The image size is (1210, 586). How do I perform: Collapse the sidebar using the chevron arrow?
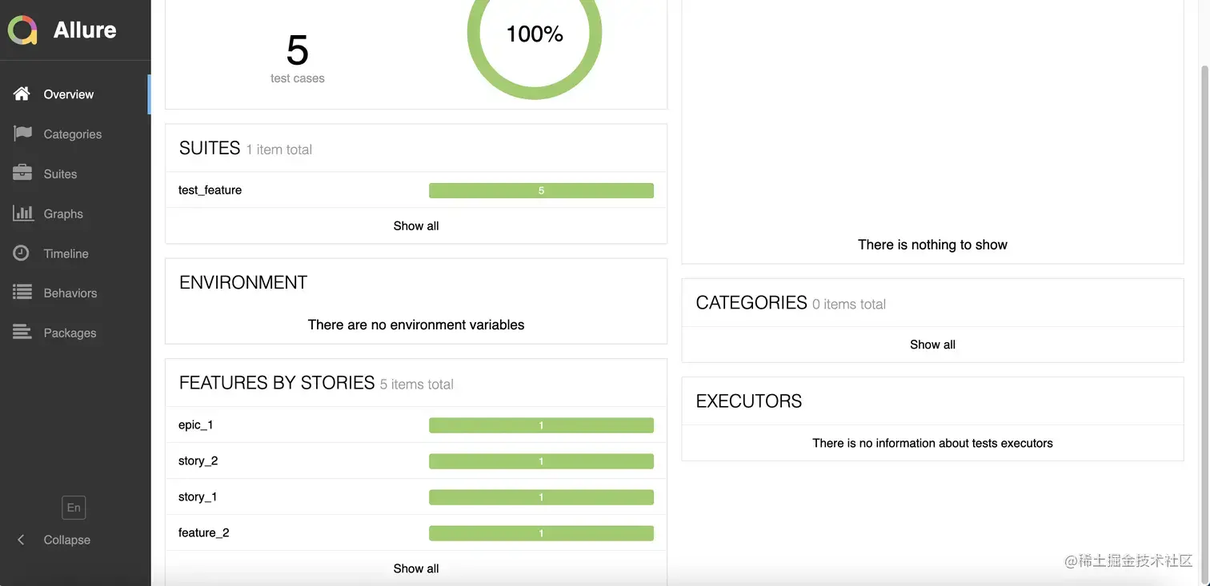coord(21,540)
